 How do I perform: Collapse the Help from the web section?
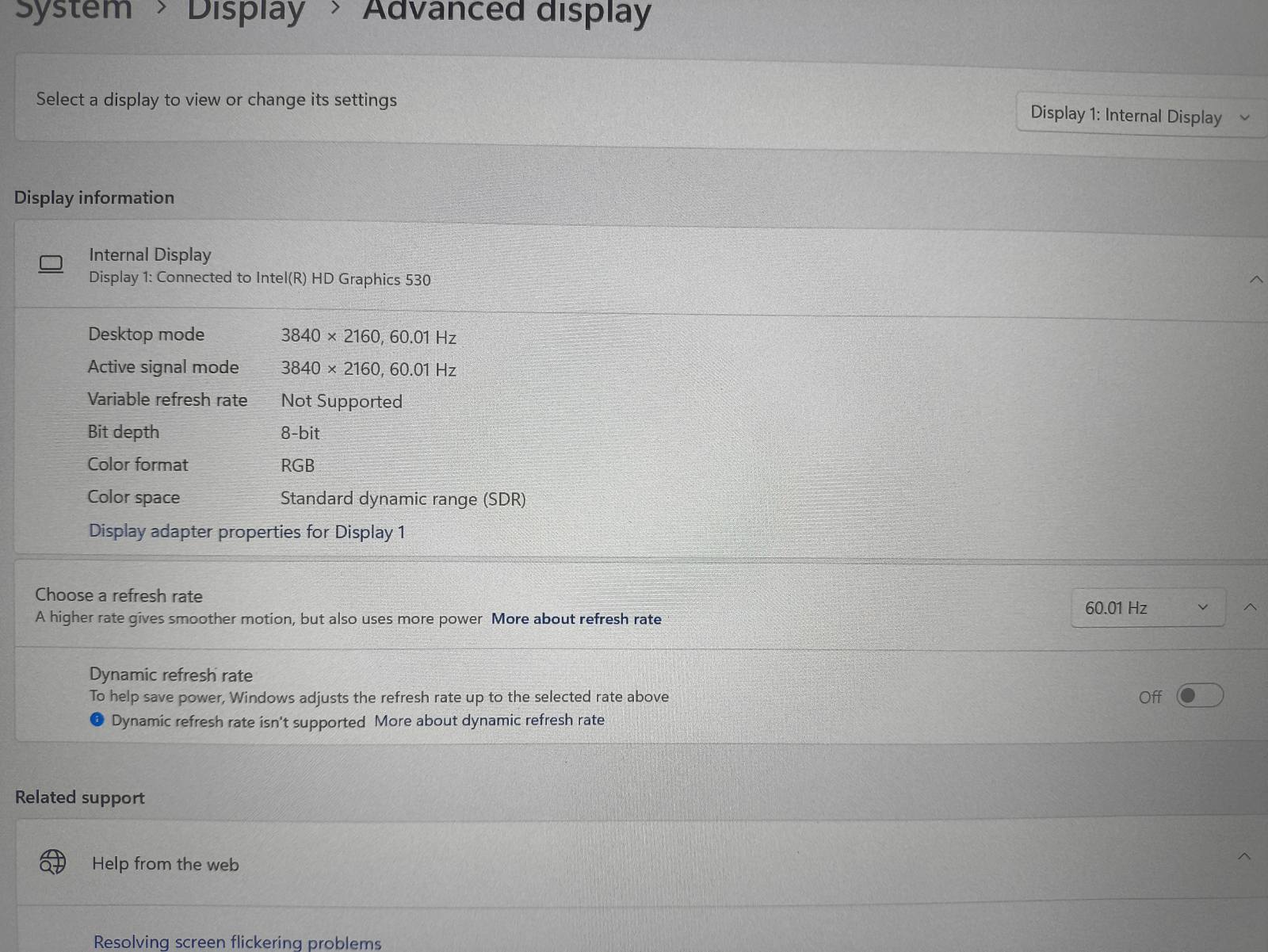click(x=1244, y=856)
